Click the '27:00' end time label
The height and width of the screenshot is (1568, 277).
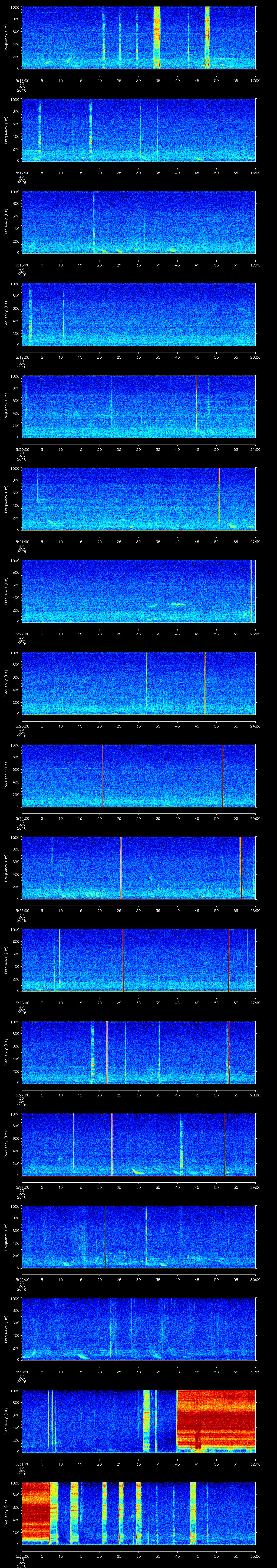255,1003
